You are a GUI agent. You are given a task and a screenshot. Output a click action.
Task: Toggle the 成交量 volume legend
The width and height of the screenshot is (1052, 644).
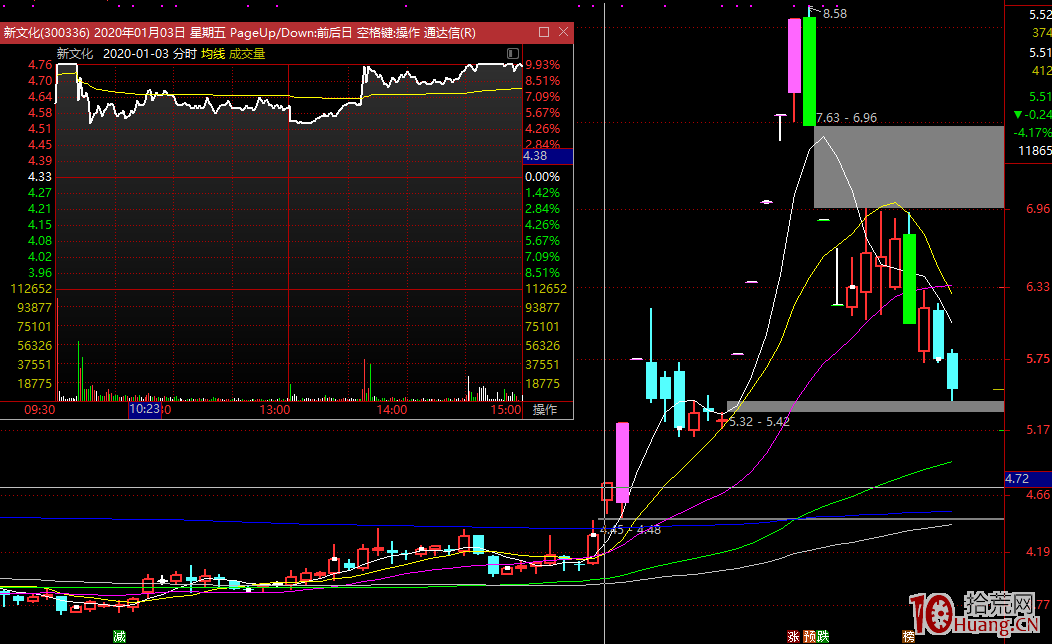pos(247,54)
